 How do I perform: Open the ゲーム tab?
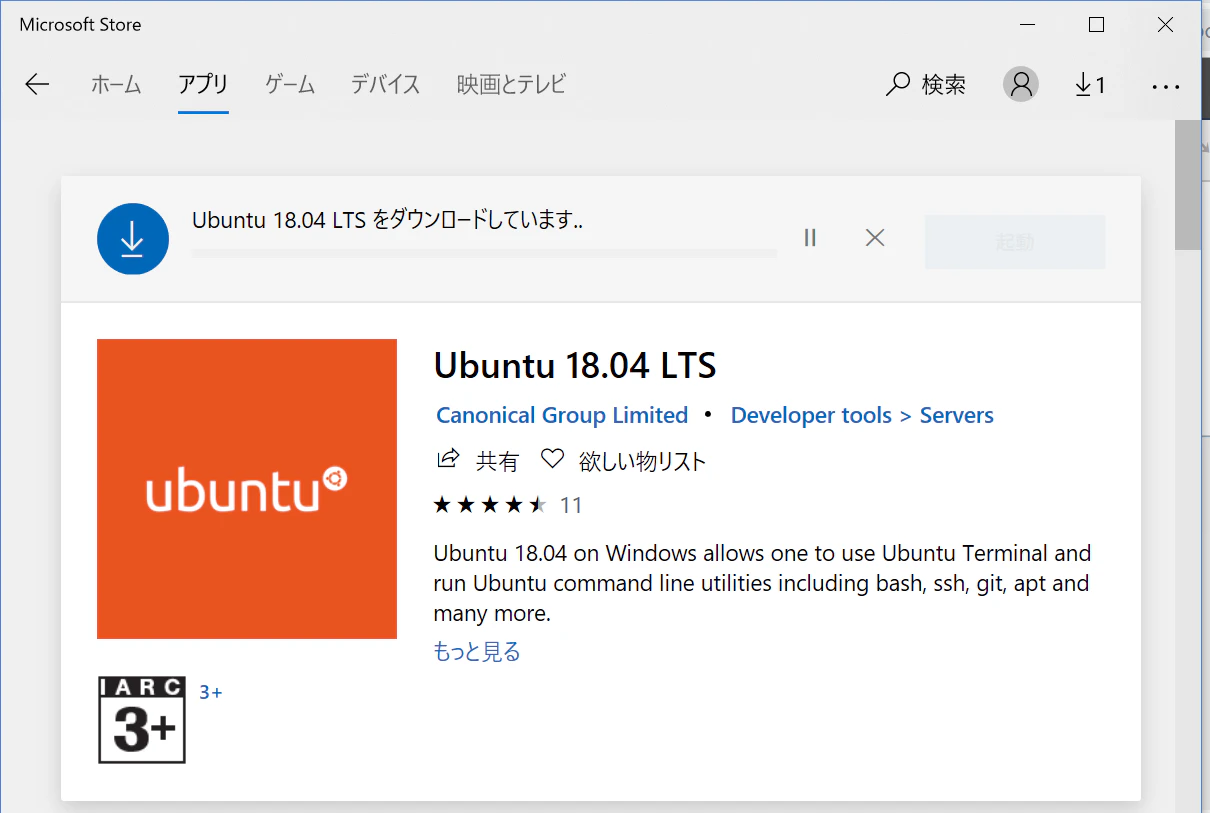[x=290, y=85]
